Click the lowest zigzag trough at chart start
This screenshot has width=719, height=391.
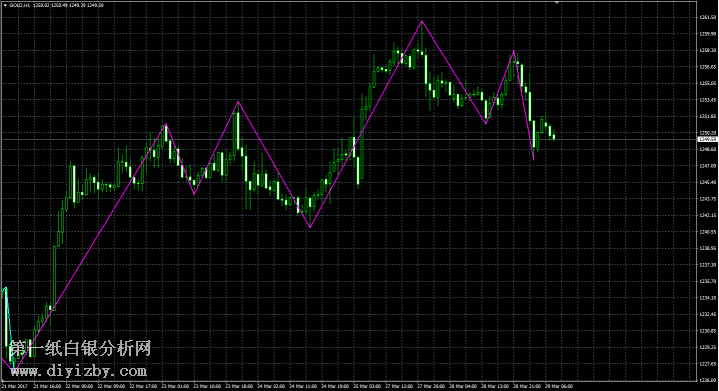(x=14, y=369)
